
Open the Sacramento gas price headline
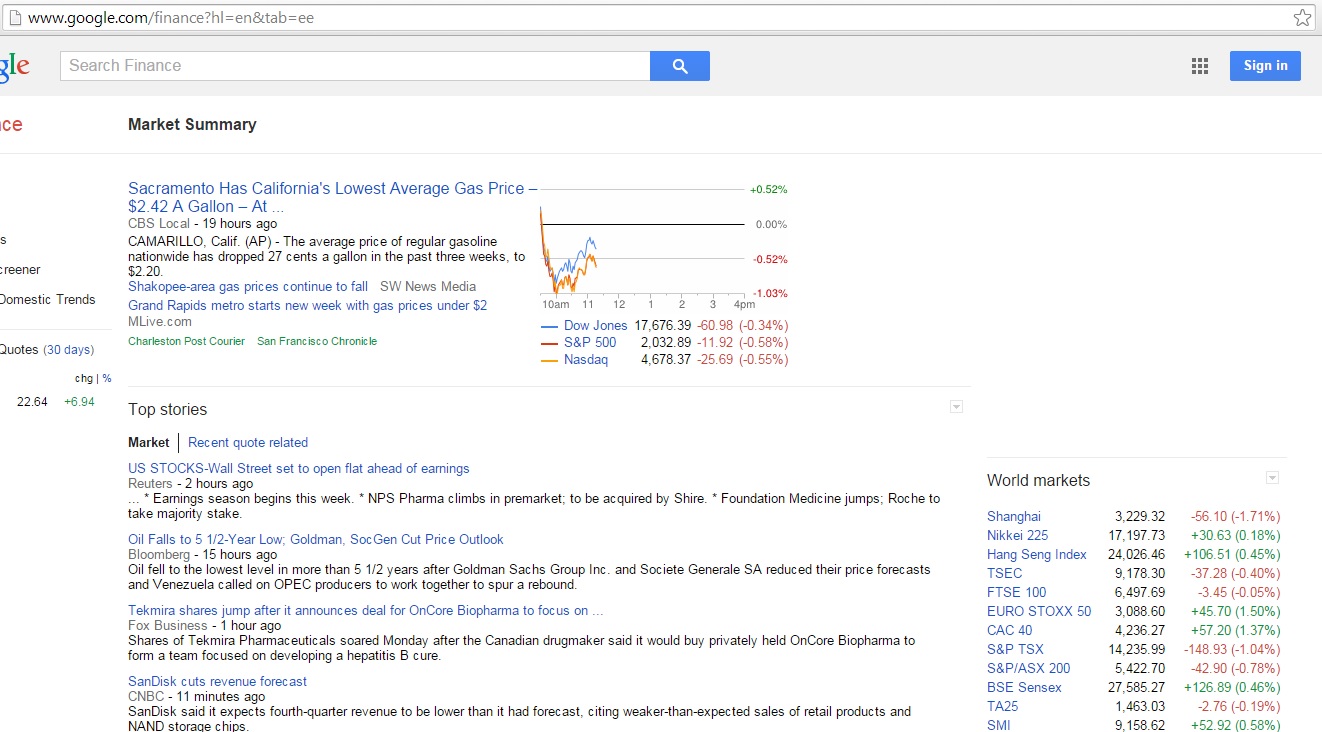coord(332,197)
